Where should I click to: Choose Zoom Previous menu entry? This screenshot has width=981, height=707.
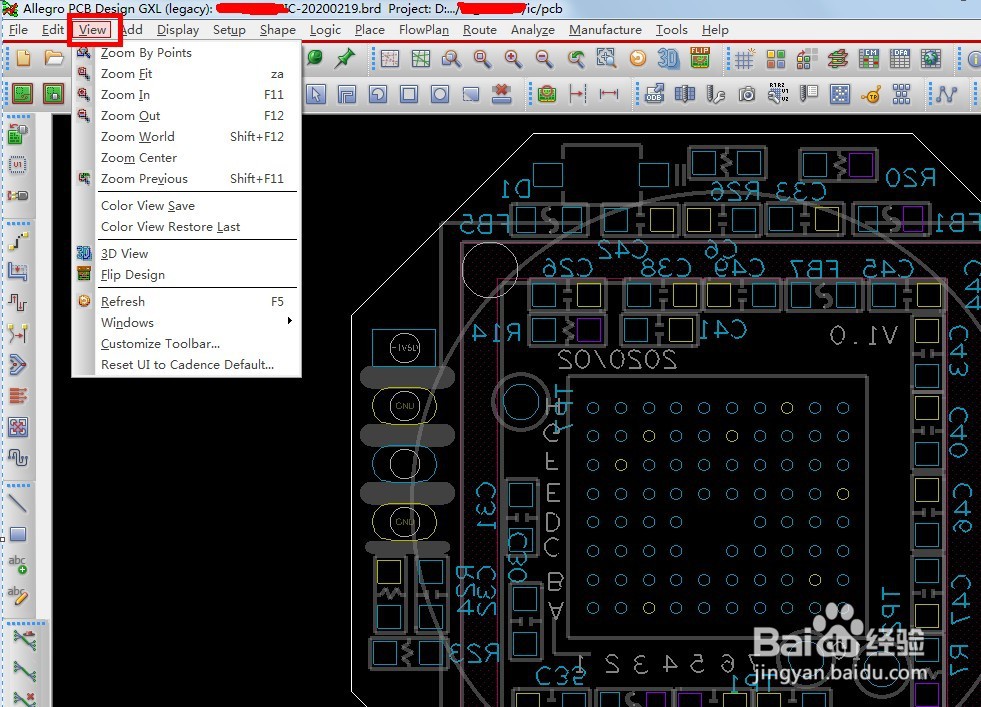click(186, 178)
